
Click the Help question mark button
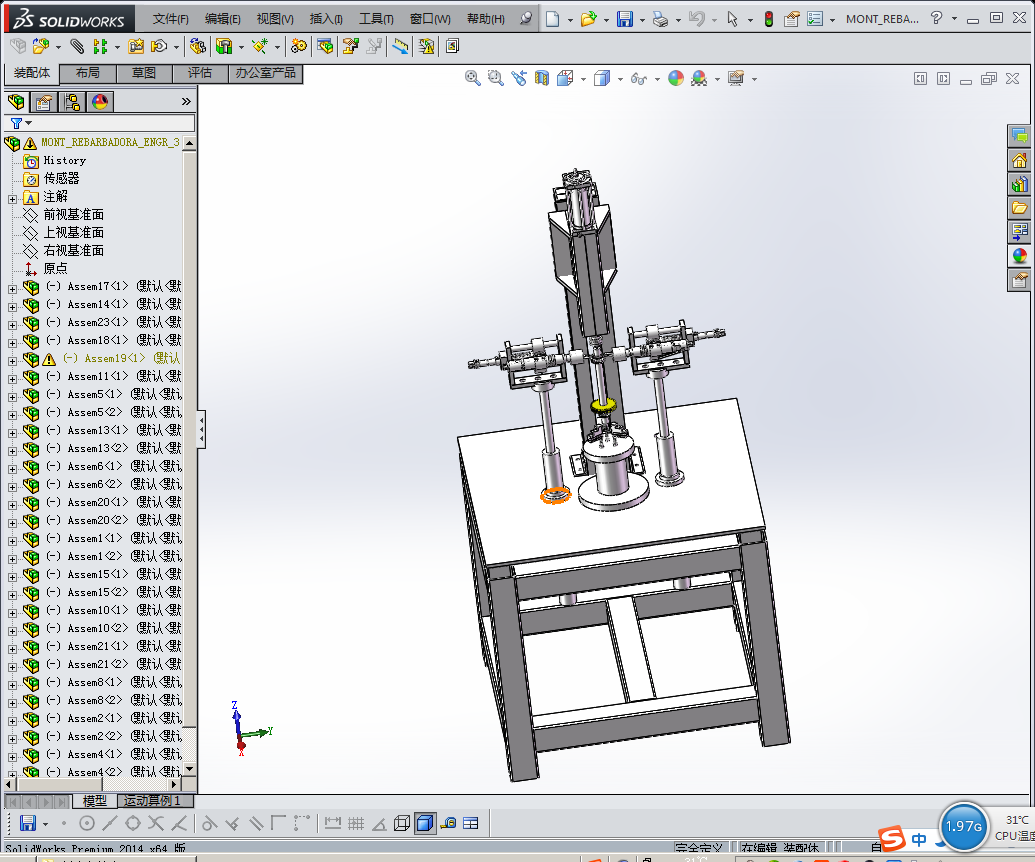click(x=936, y=18)
